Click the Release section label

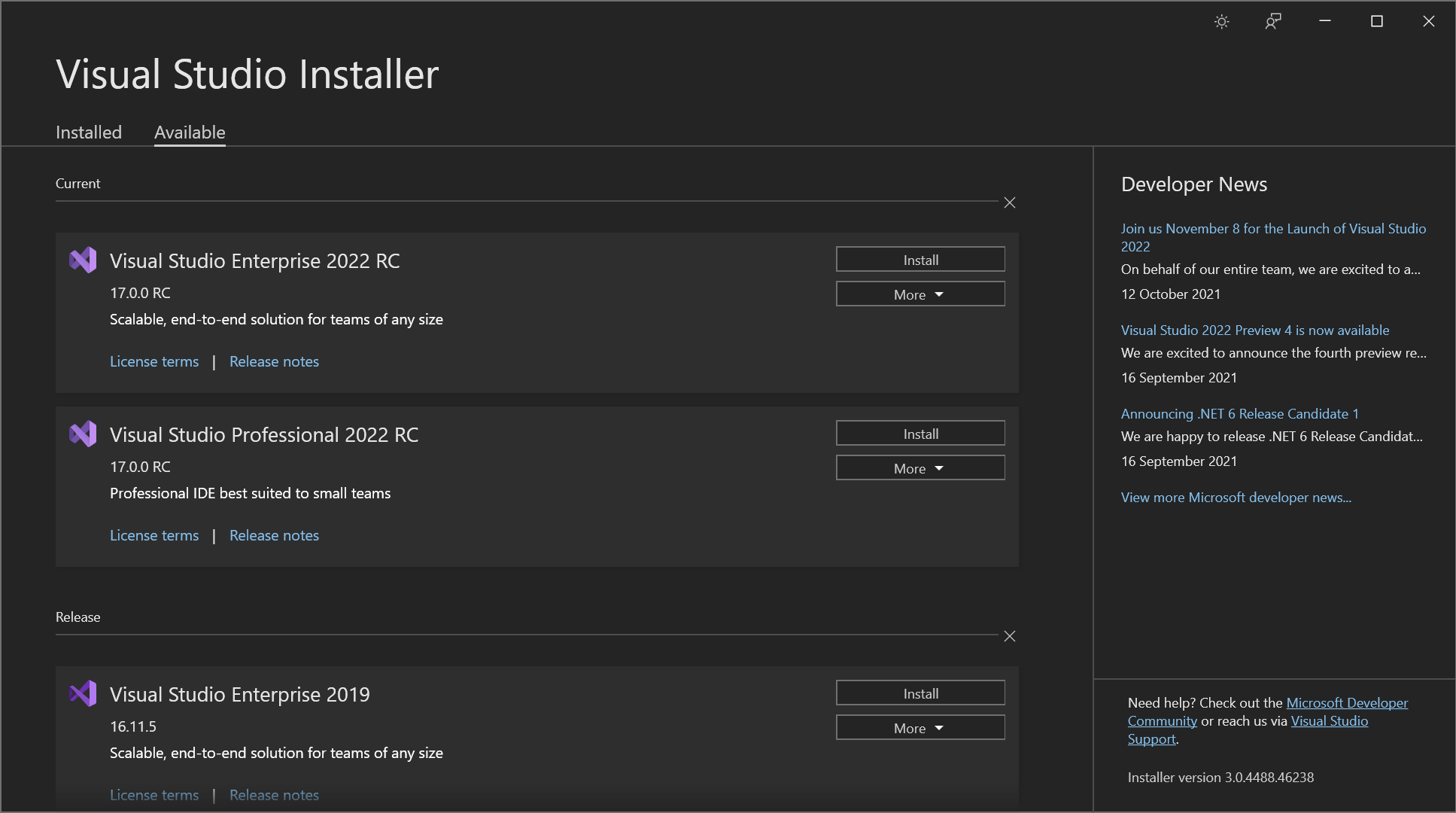78,617
